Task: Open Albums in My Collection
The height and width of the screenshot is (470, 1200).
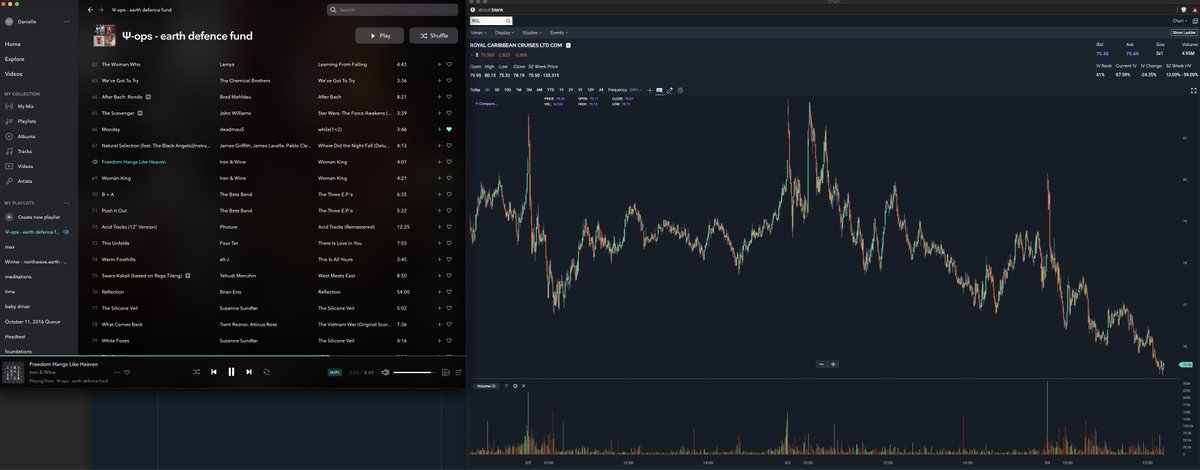Action: 26,136
